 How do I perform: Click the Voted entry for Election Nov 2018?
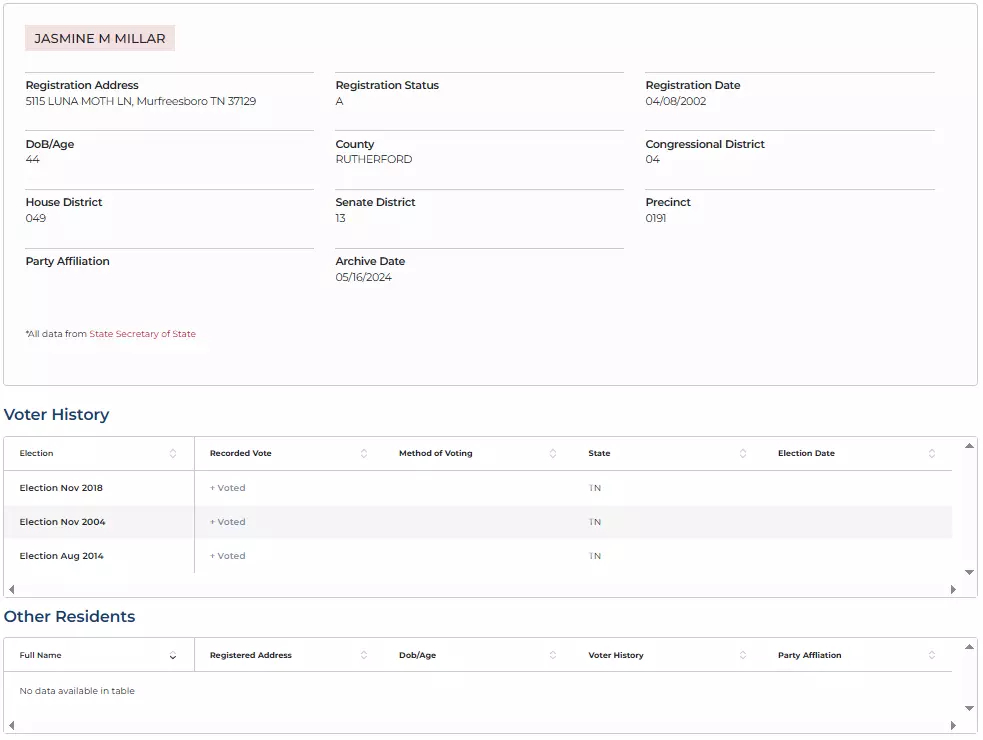pyautogui.click(x=228, y=488)
